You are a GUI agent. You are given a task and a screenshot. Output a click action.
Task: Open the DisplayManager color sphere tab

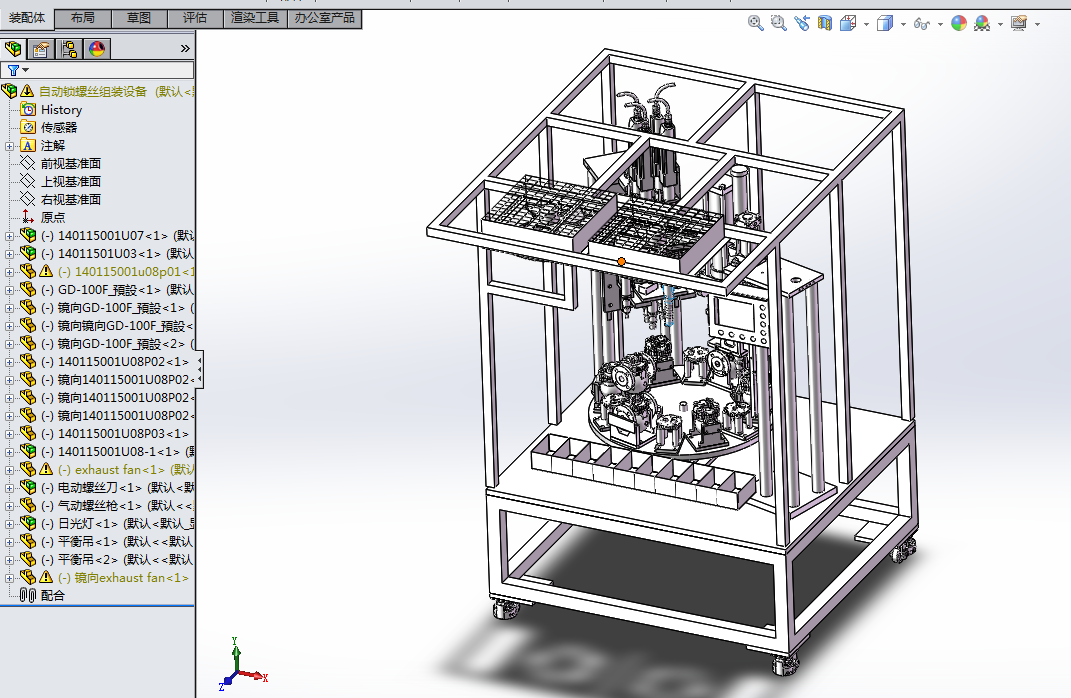[x=97, y=49]
